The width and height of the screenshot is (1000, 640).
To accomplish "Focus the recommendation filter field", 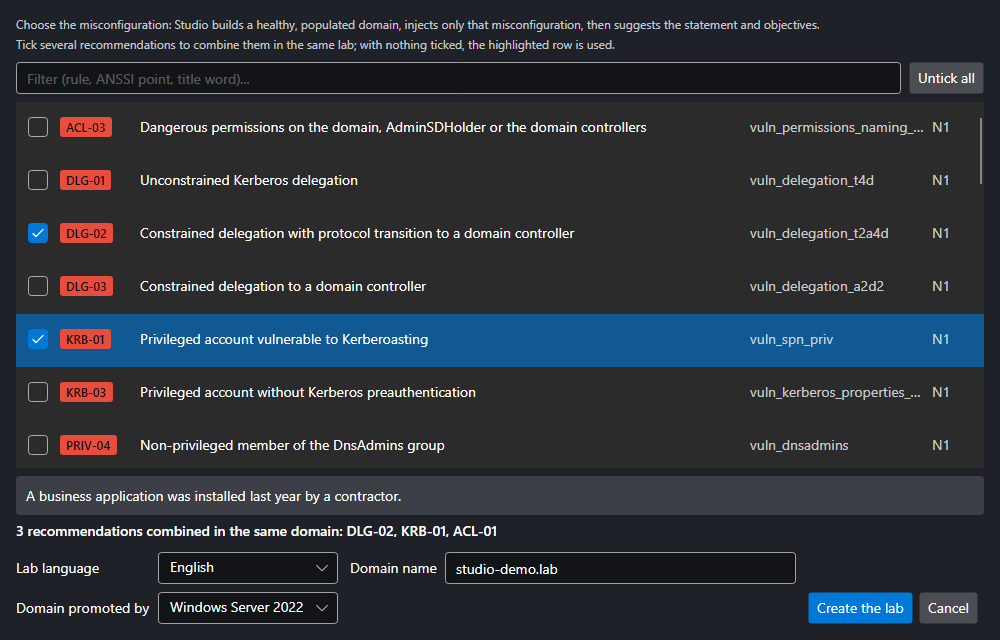I will click(x=458, y=78).
